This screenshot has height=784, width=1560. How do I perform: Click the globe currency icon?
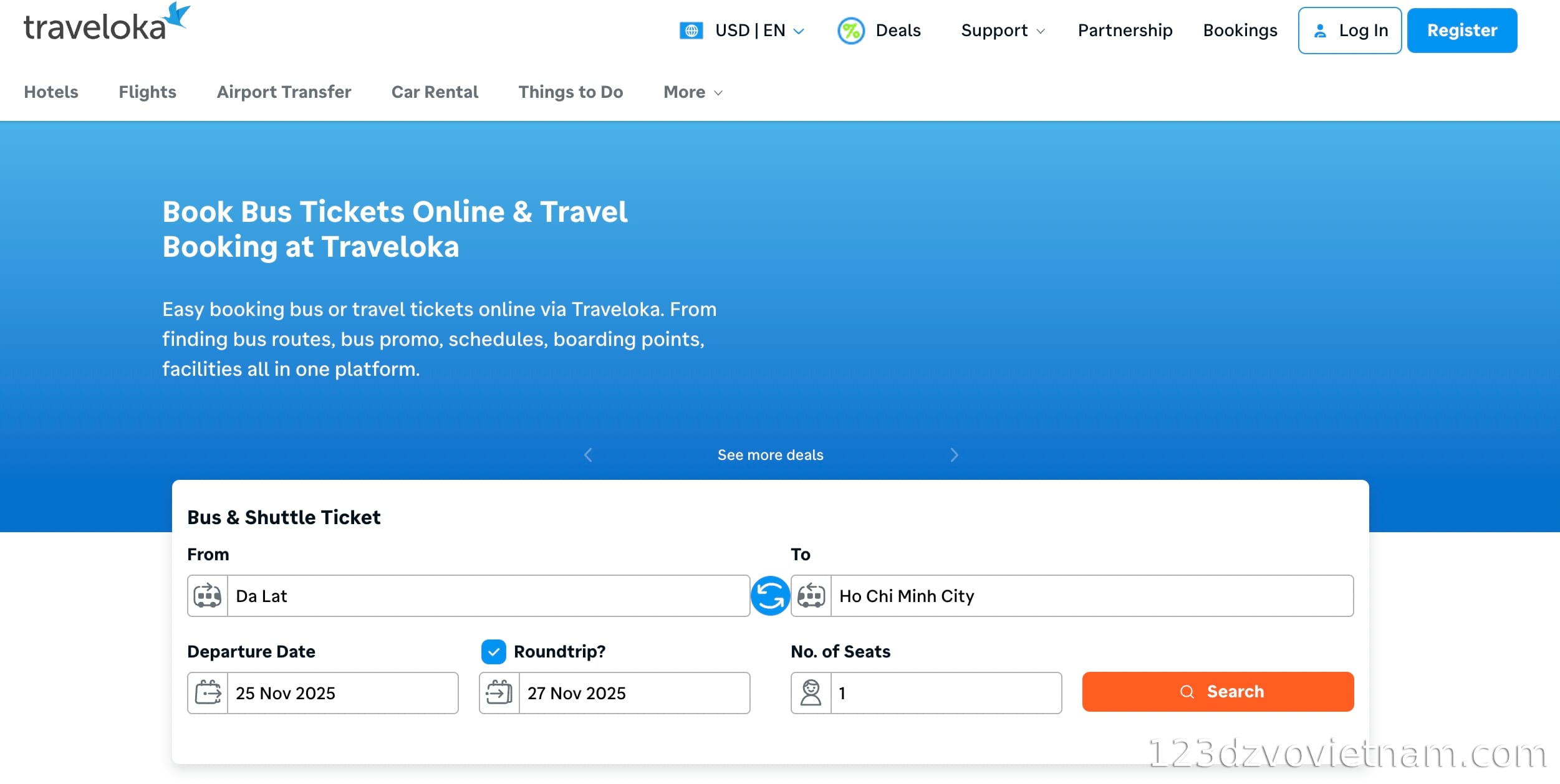691,31
